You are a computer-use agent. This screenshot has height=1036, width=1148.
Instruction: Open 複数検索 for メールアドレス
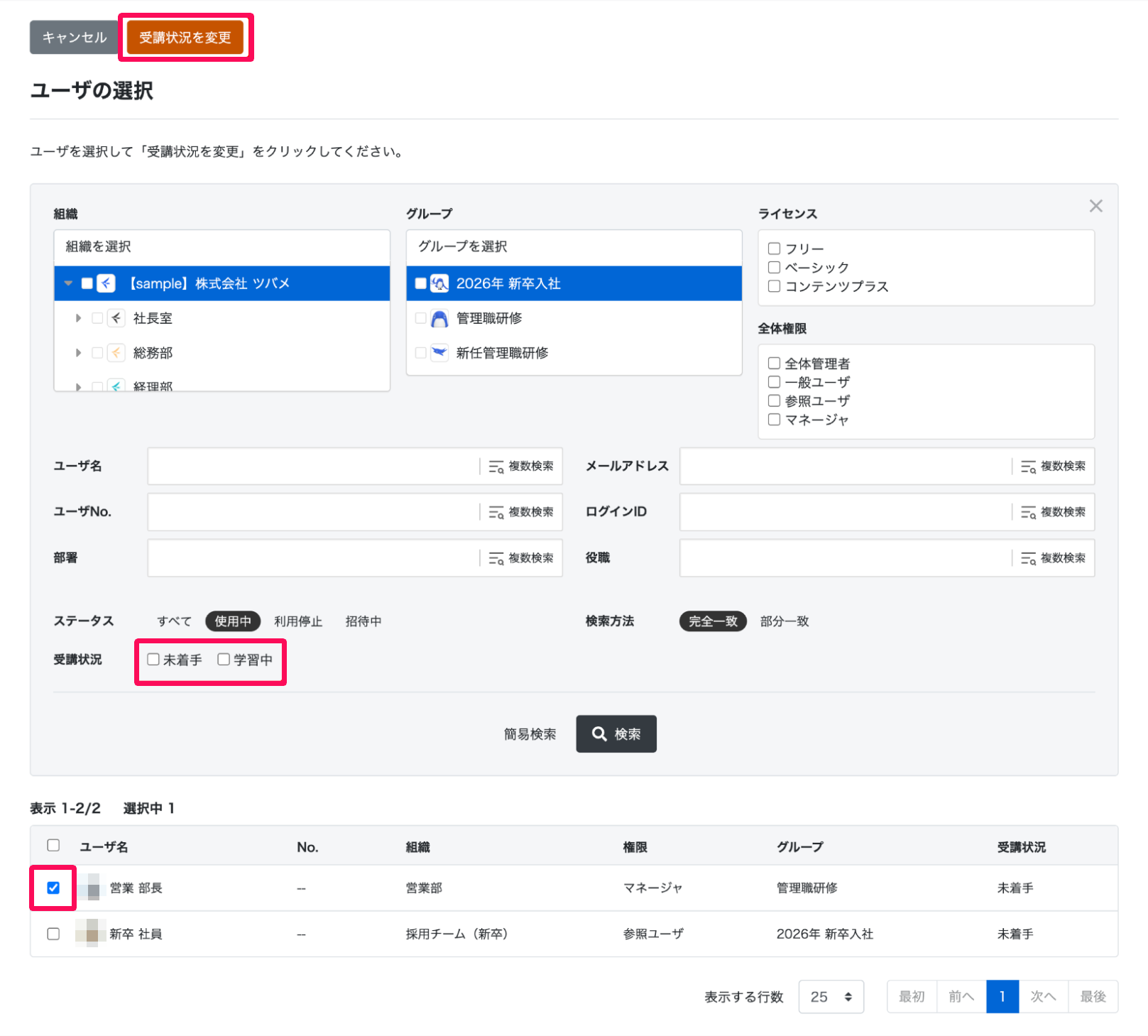pyautogui.click(x=1054, y=466)
